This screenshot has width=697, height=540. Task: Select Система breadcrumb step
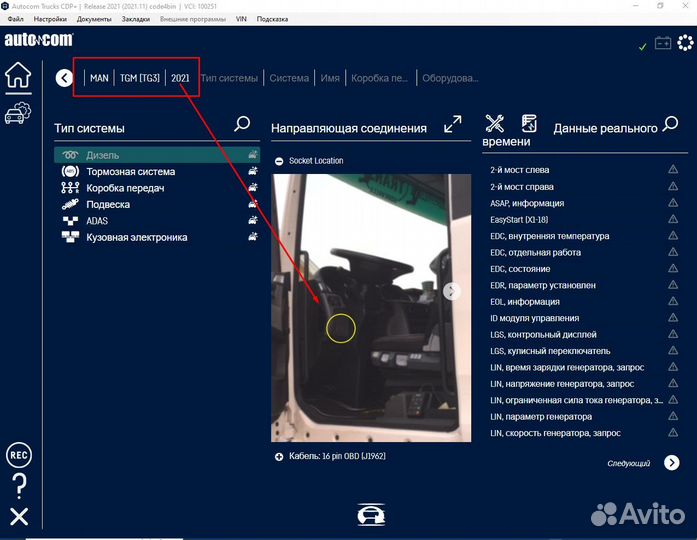pyautogui.click(x=289, y=78)
